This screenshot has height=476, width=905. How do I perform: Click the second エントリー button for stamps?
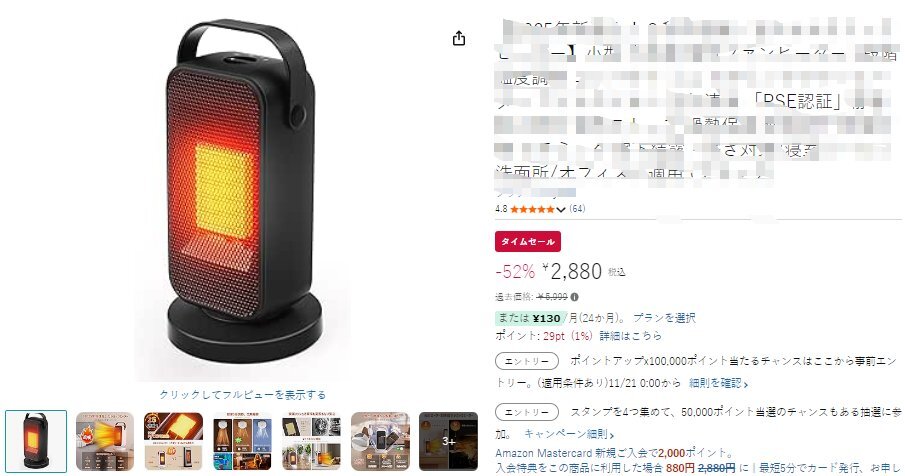pos(527,412)
